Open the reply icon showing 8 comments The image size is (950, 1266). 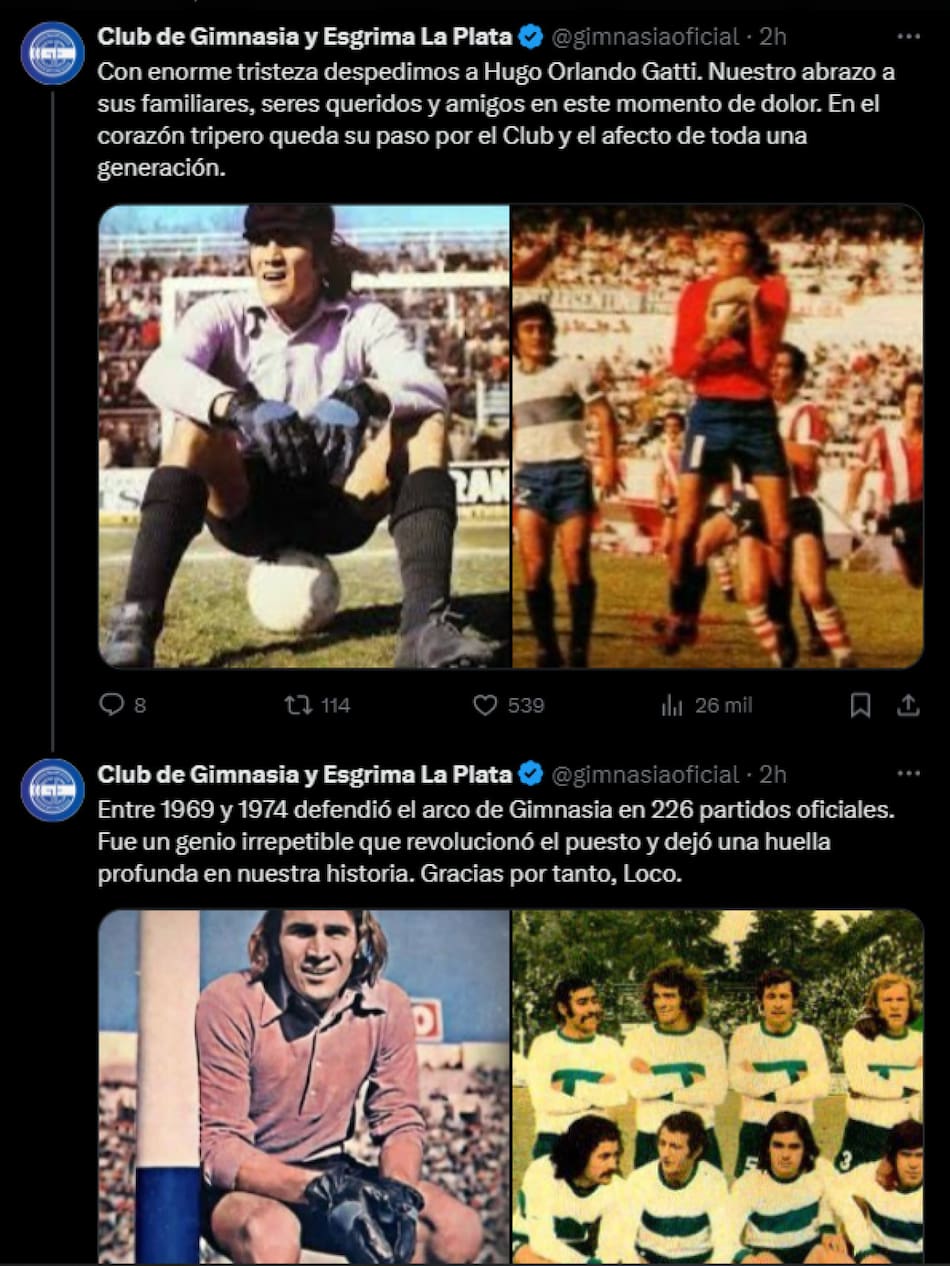coord(110,705)
